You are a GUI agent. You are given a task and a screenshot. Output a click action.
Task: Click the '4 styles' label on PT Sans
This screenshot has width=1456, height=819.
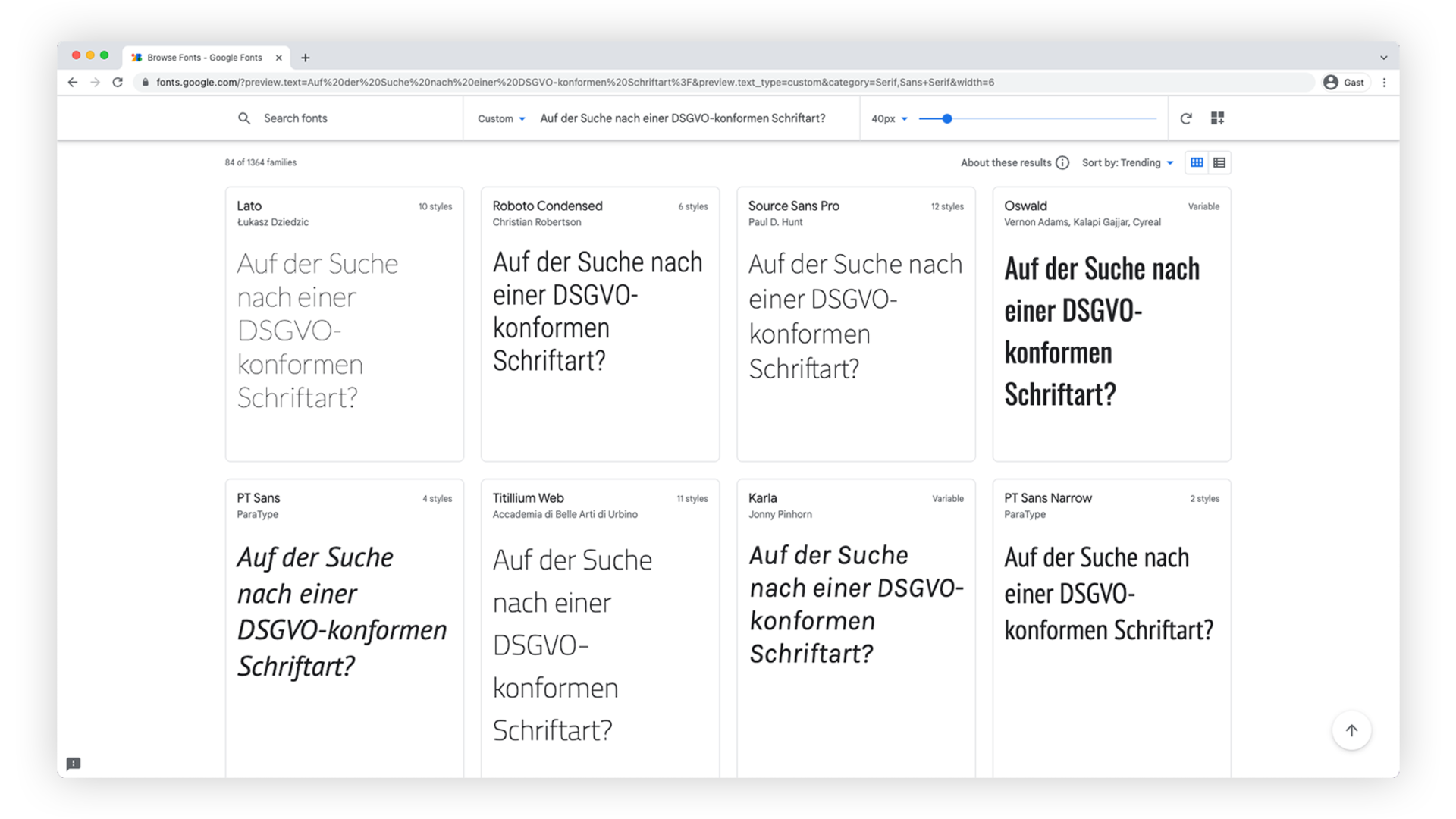(x=437, y=499)
